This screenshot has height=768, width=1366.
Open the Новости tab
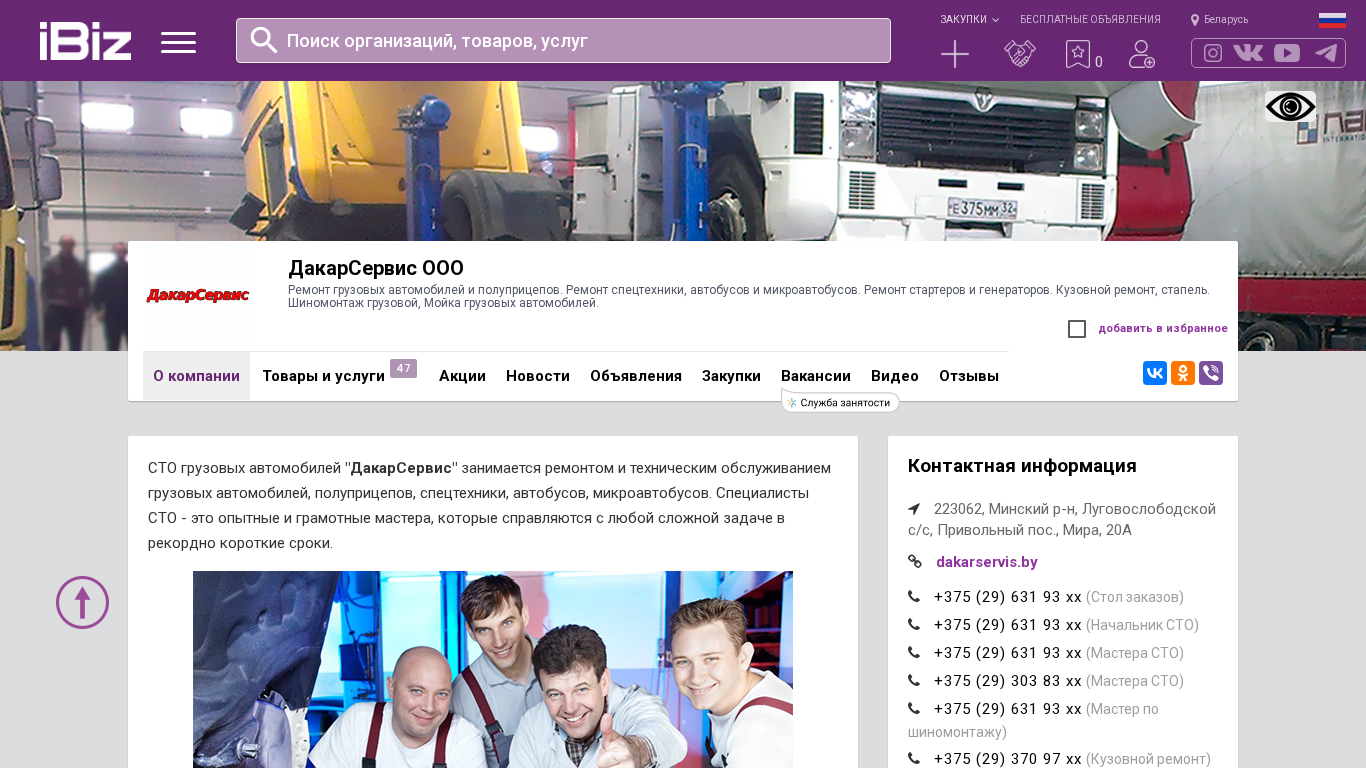(538, 376)
